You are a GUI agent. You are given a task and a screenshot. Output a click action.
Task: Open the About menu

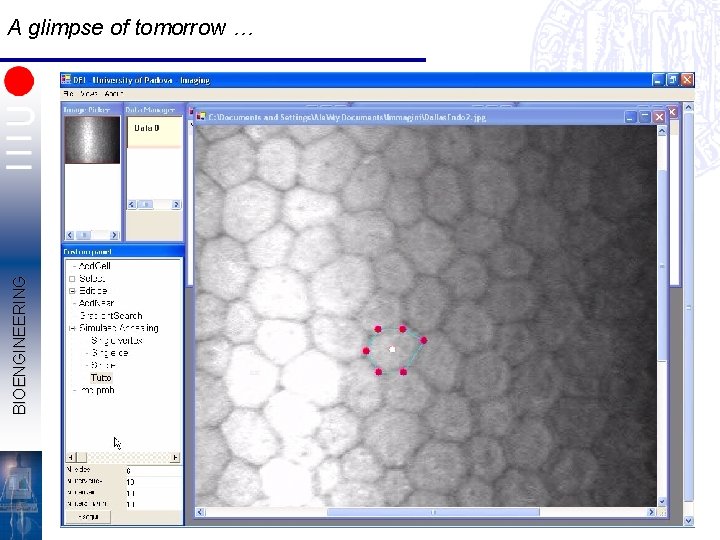click(x=113, y=94)
